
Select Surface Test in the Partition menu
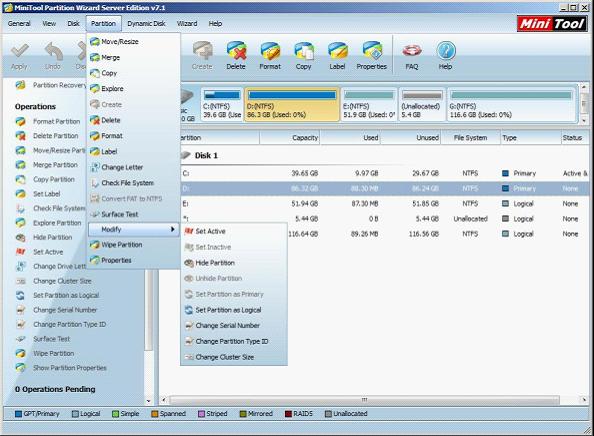coord(133,214)
